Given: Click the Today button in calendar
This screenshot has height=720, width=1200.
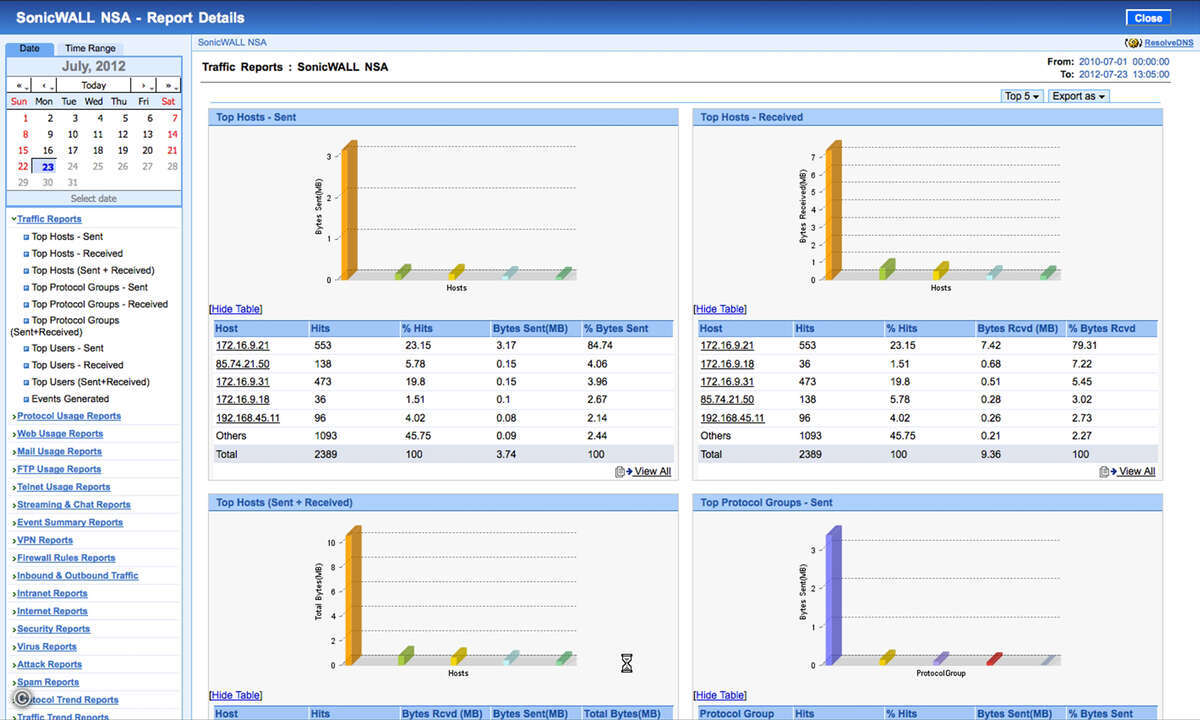Looking at the screenshot, I should point(94,85).
